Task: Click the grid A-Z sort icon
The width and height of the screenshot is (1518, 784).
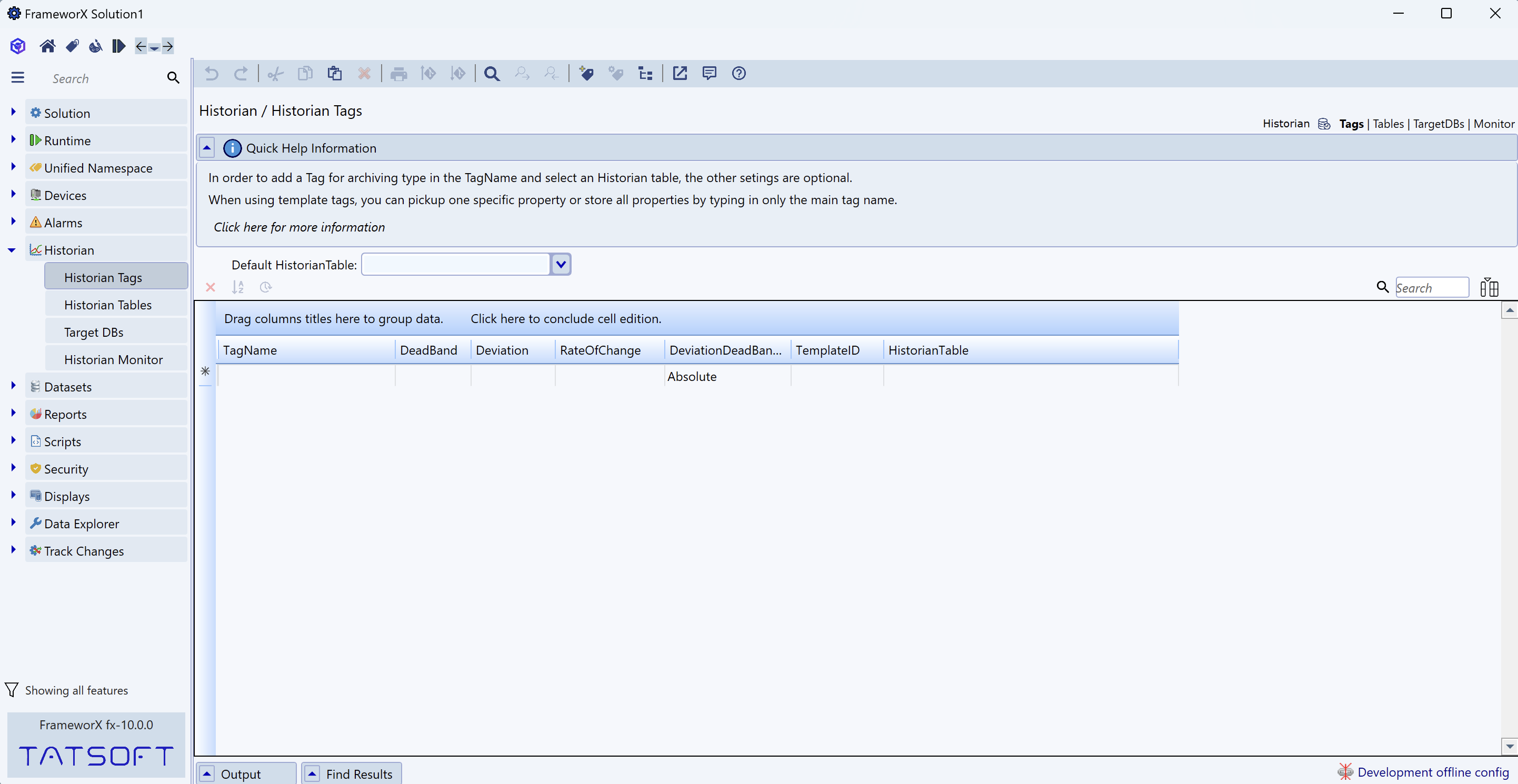Action: coord(237,287)
